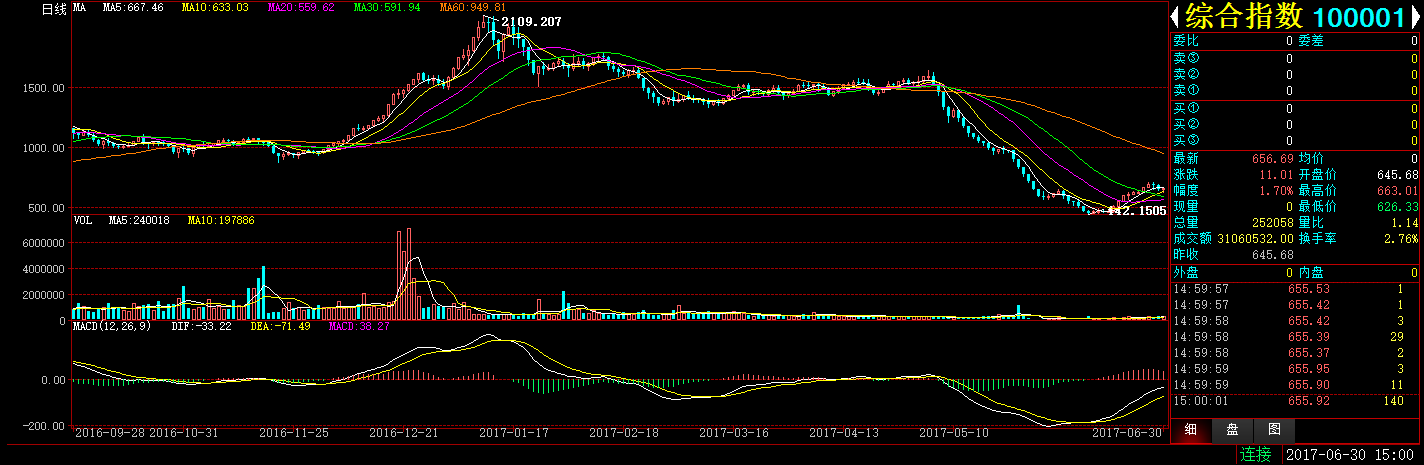Click the 1500.00 price axis label
1424x465 pixels.
tap(44, 88)
